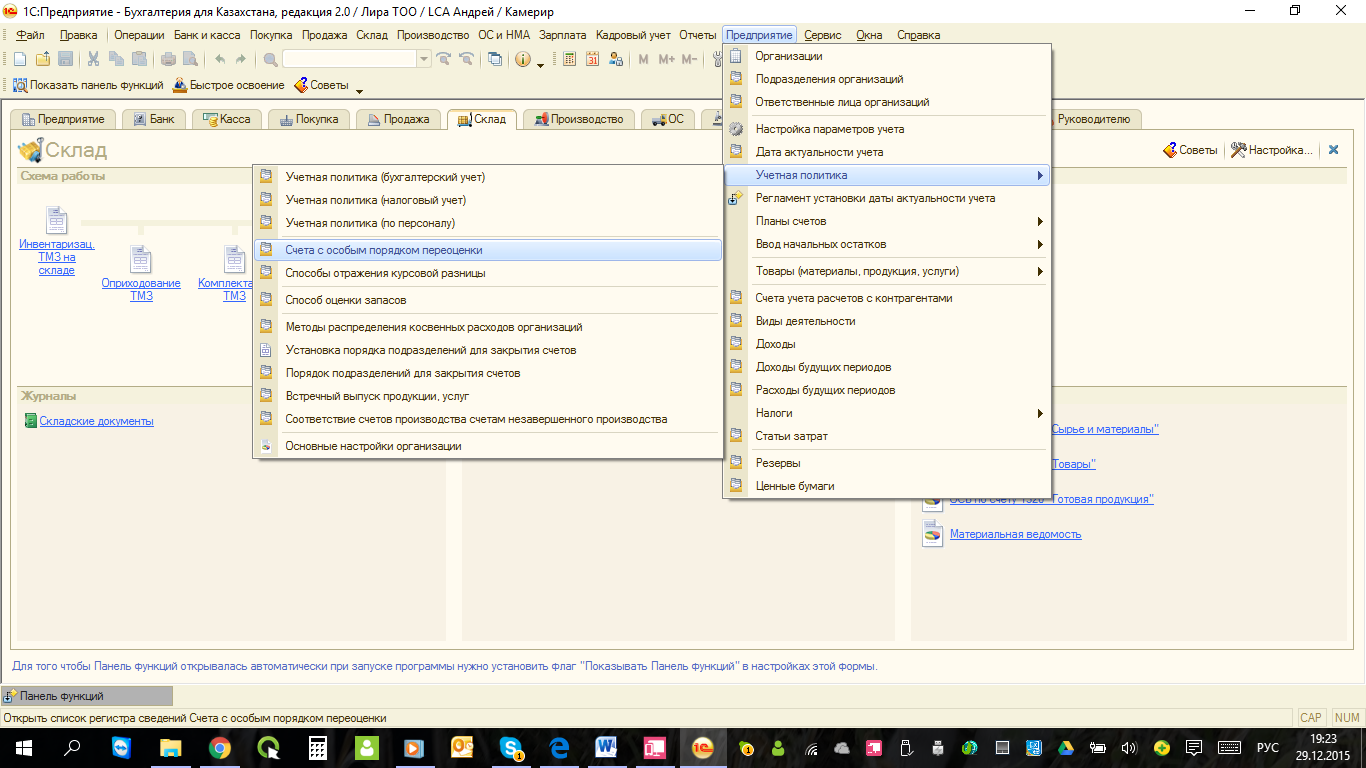Click Быстрое освоение button

[229, 85]
